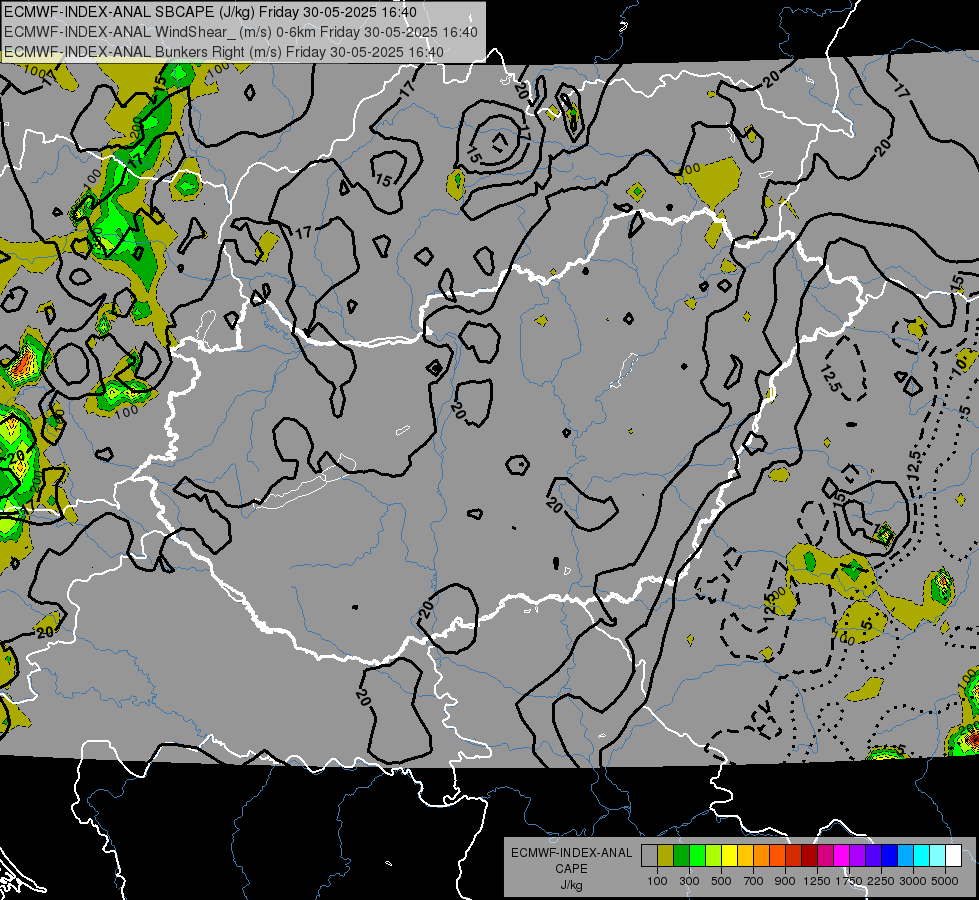Click the CAPE label in the legend

click(x=571, y=869)
